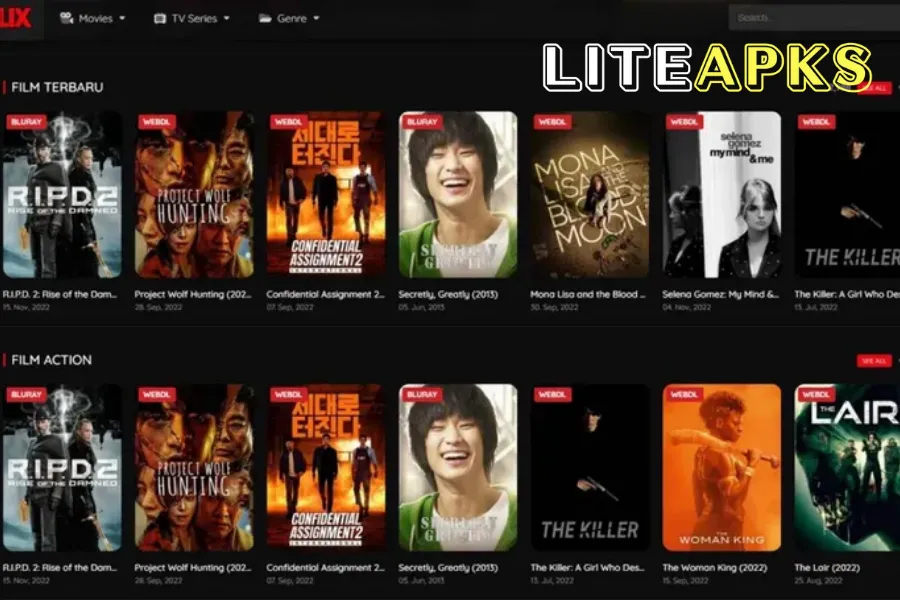Click WEBDL badge on Confidential Assignment 2 in Film Terbaru

pos(289,122)
